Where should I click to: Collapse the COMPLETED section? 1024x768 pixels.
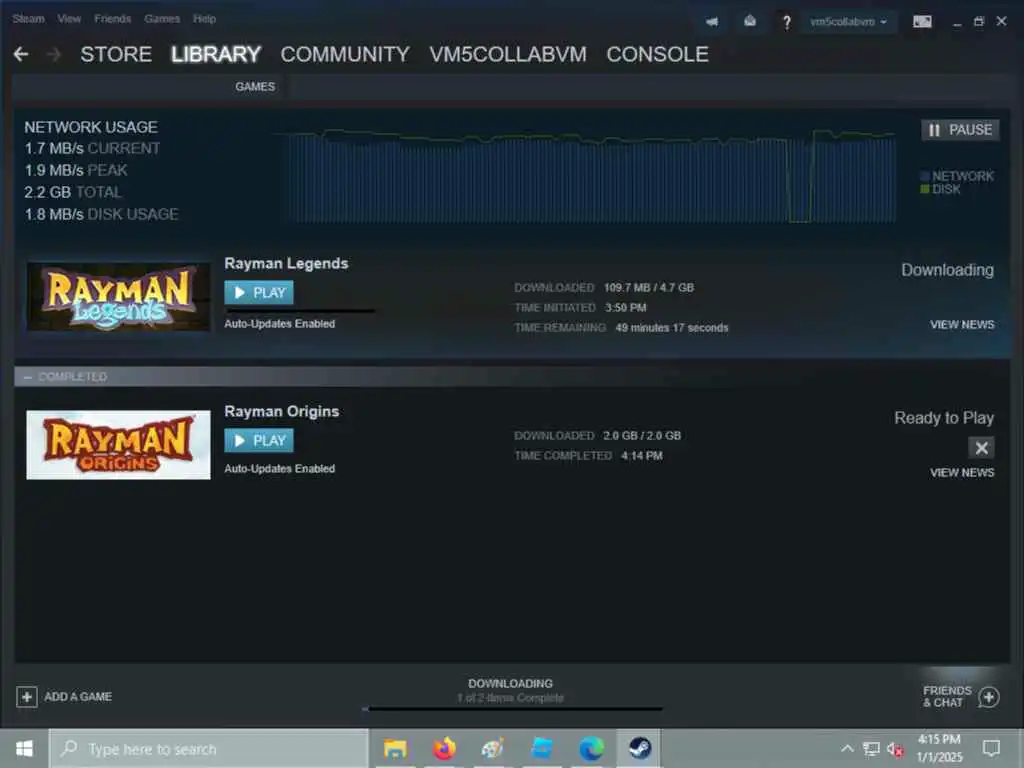point(27,377)
